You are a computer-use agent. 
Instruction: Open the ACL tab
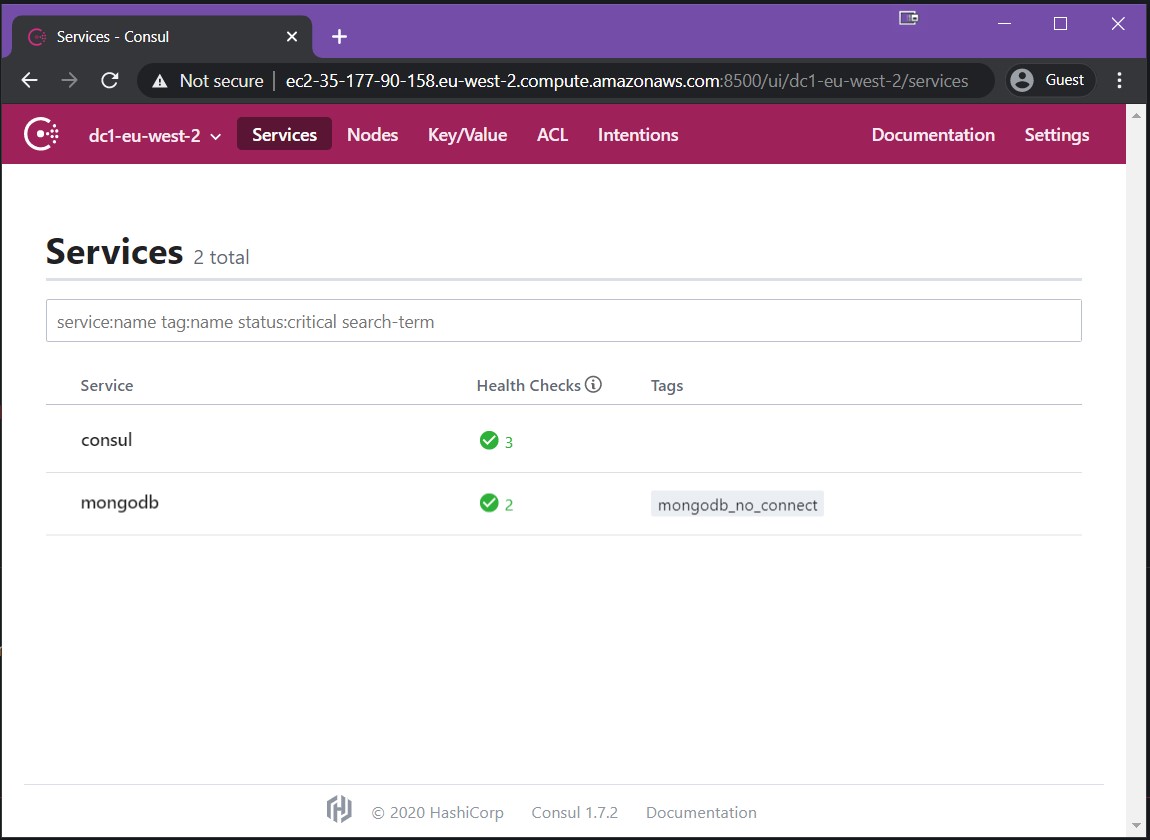552,134
